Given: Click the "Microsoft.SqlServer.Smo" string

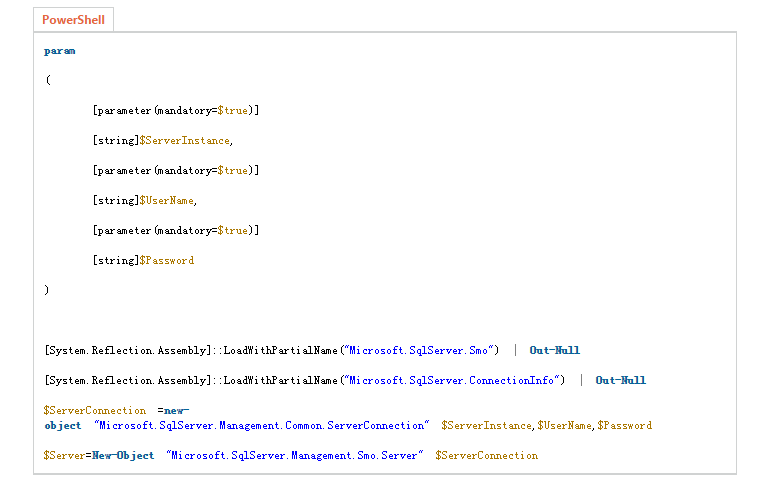Looking at the screenshot, I should point(419,351).
